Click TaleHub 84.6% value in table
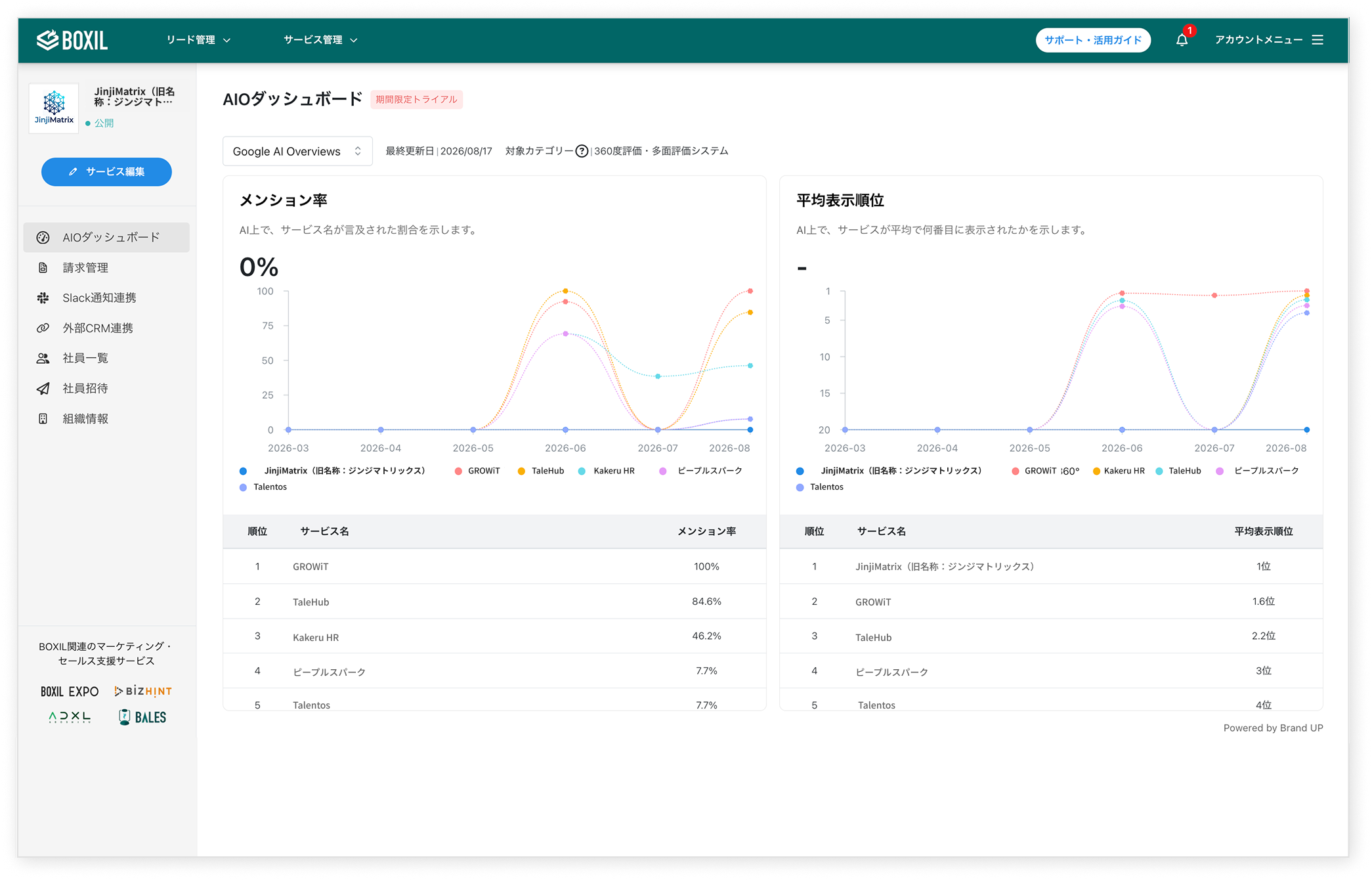Screen dimensions: 1372x880 pos(706,602)
